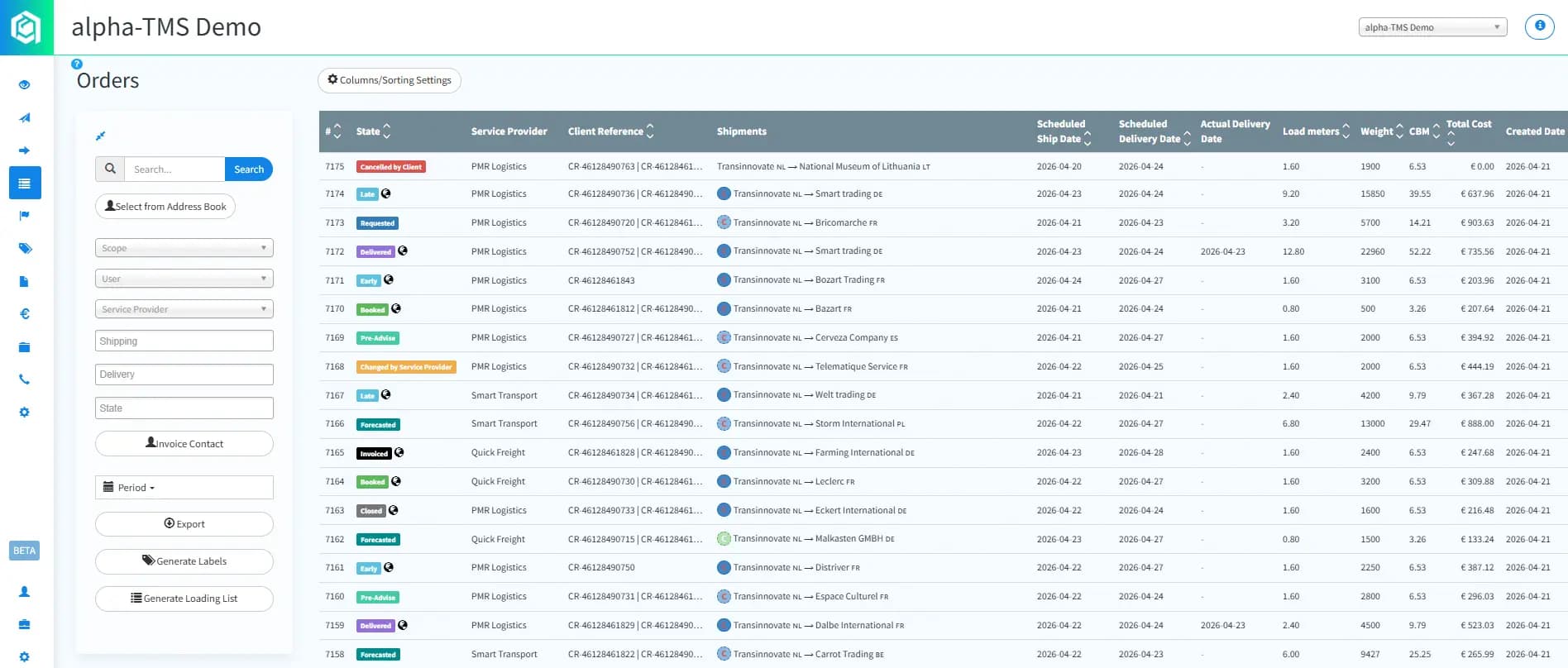Click the BETA badge in the sidebar

click(x=25, y=551)
